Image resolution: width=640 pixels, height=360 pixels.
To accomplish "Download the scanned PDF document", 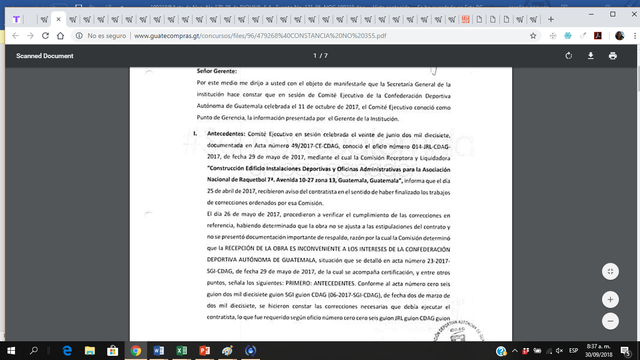I will pyautogui.click(x=591, y=56).
